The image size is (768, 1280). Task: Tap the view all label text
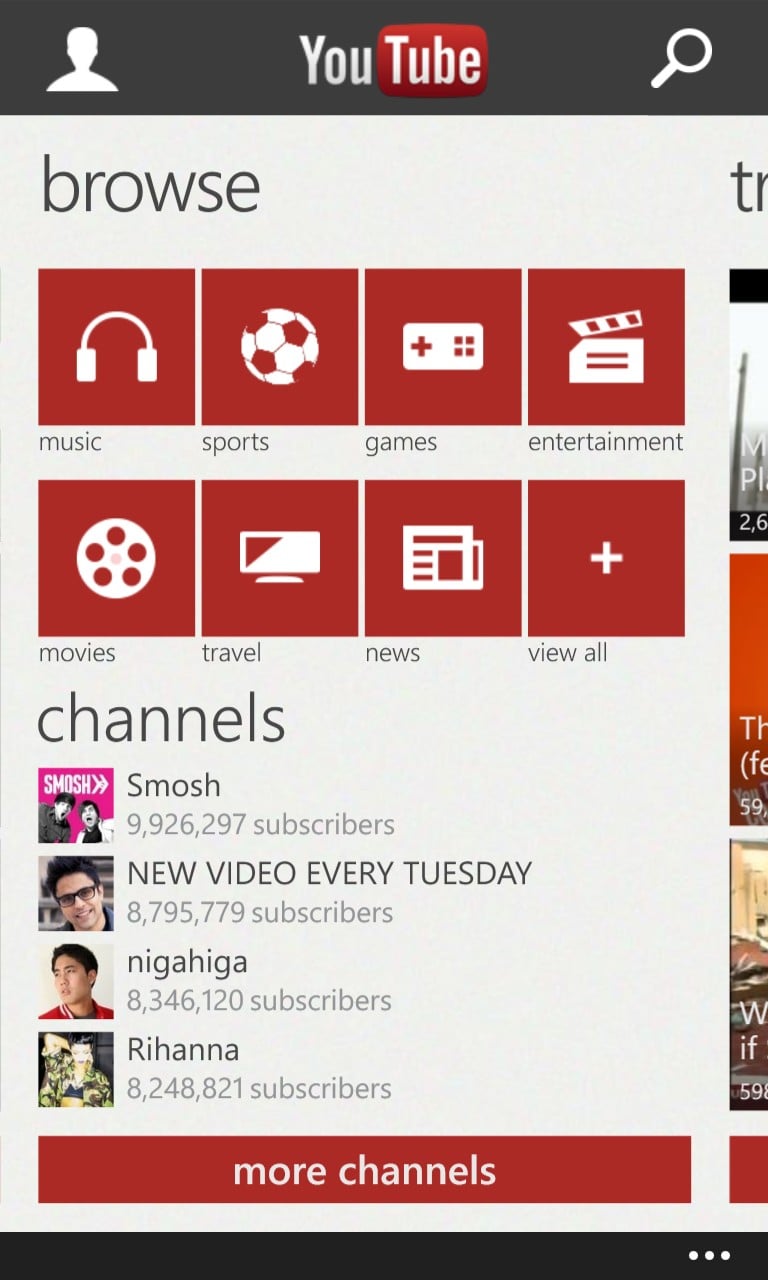[567, 653]
